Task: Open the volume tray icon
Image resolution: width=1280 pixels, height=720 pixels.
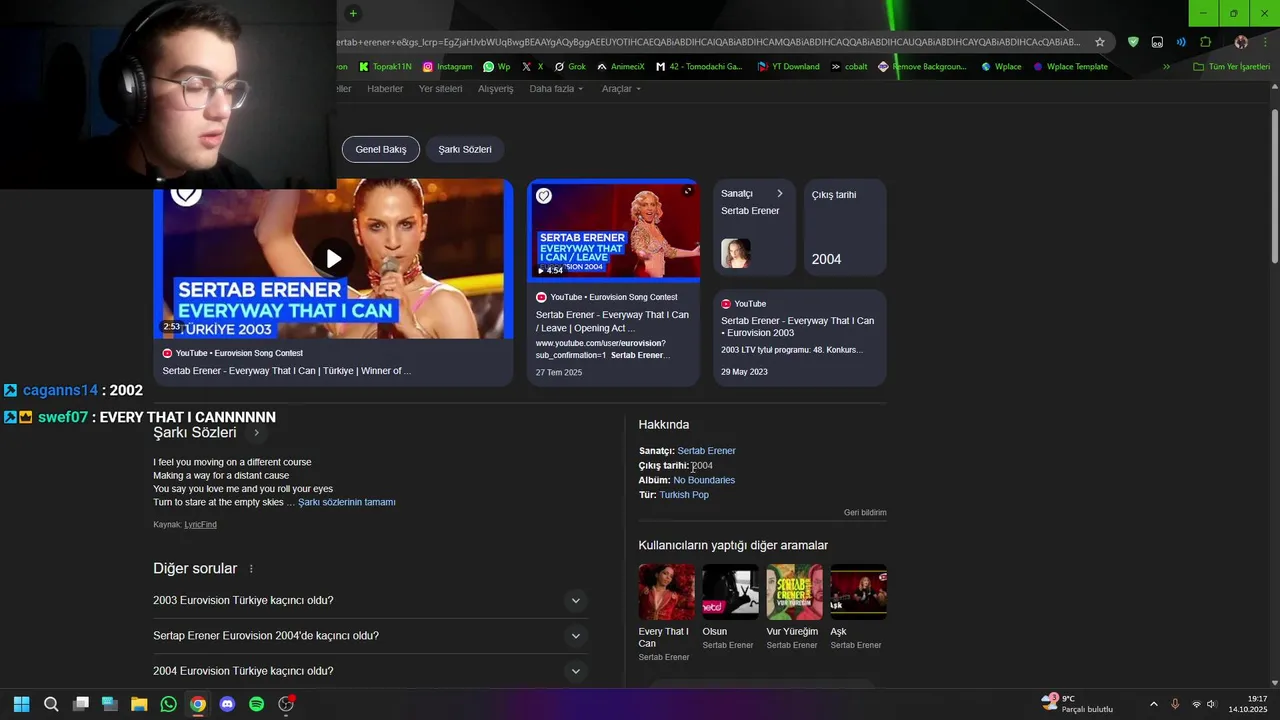Action: 1211,704
